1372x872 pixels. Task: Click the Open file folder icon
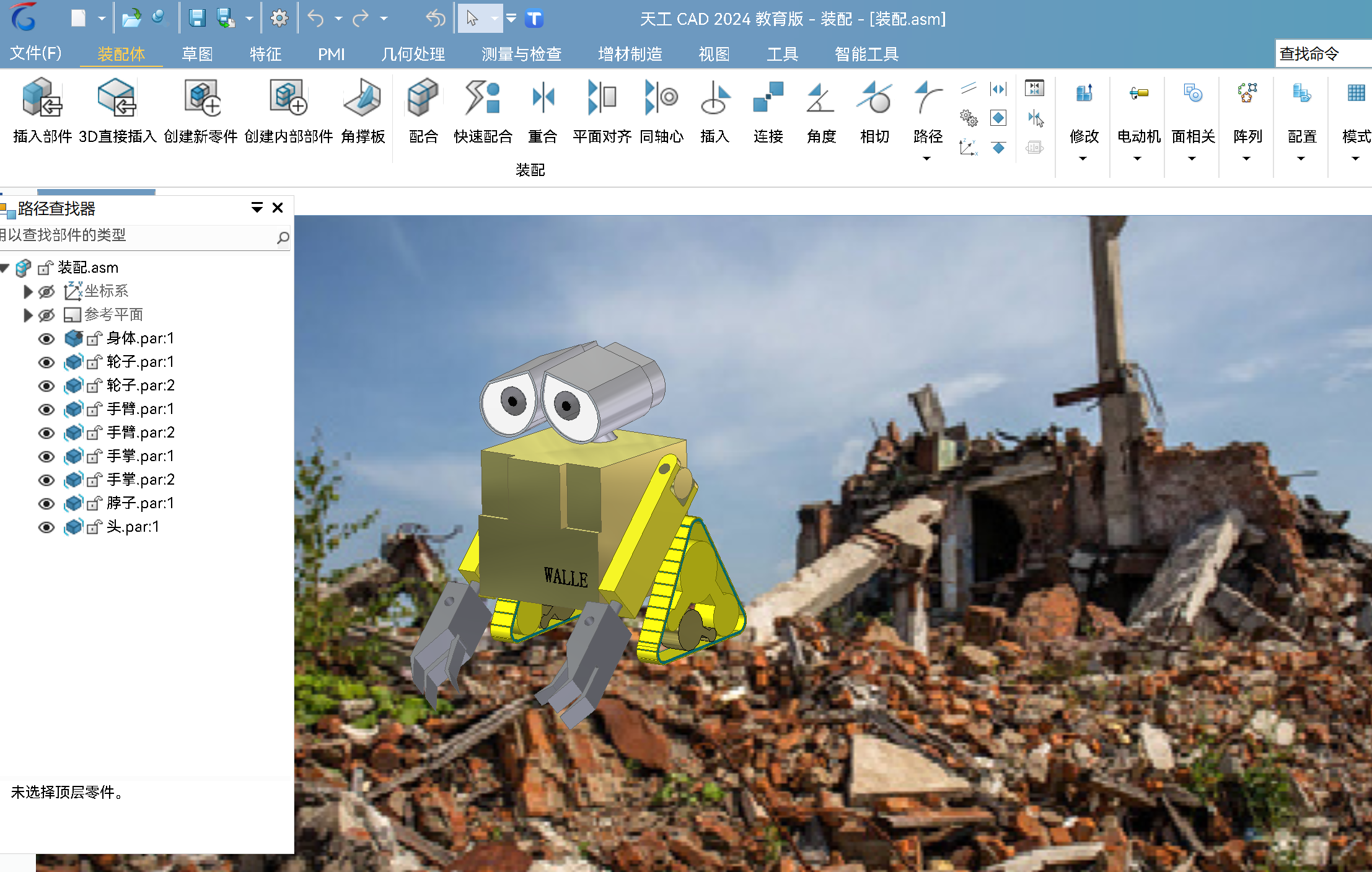[131, 19]
